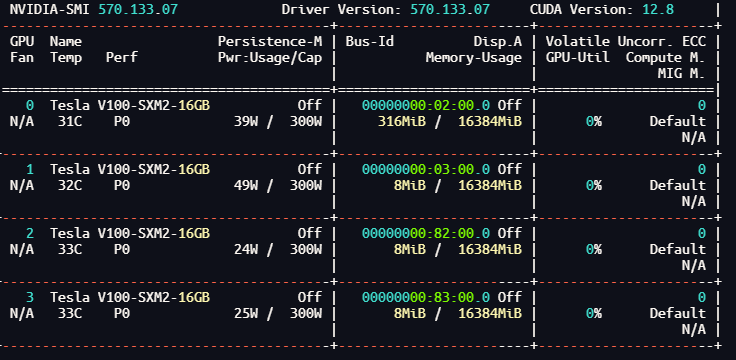
Task: Click the 31C temperature of GPU 0
Action: (x=70, y=122)
